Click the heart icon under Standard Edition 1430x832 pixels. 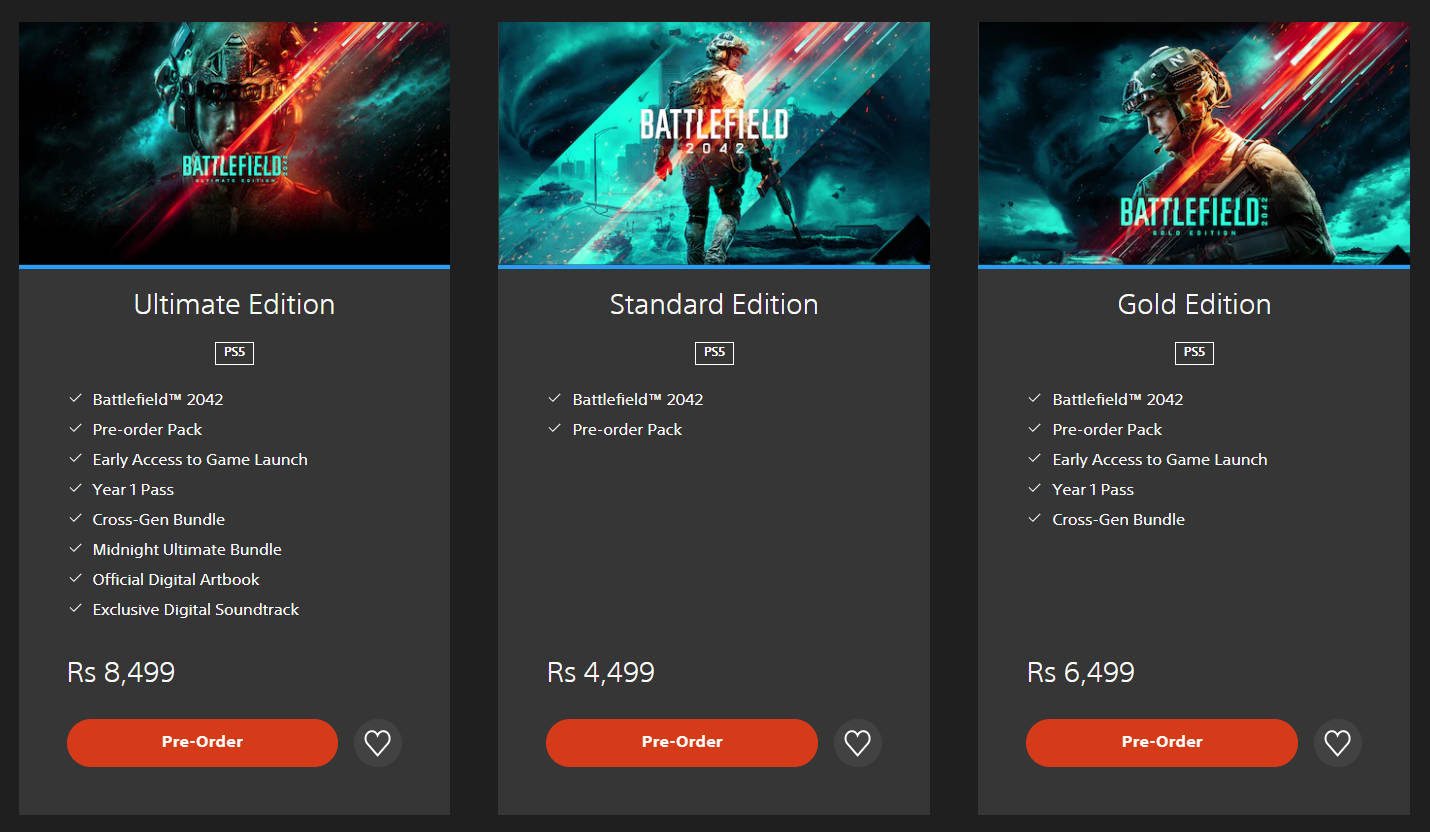point(857,742)
